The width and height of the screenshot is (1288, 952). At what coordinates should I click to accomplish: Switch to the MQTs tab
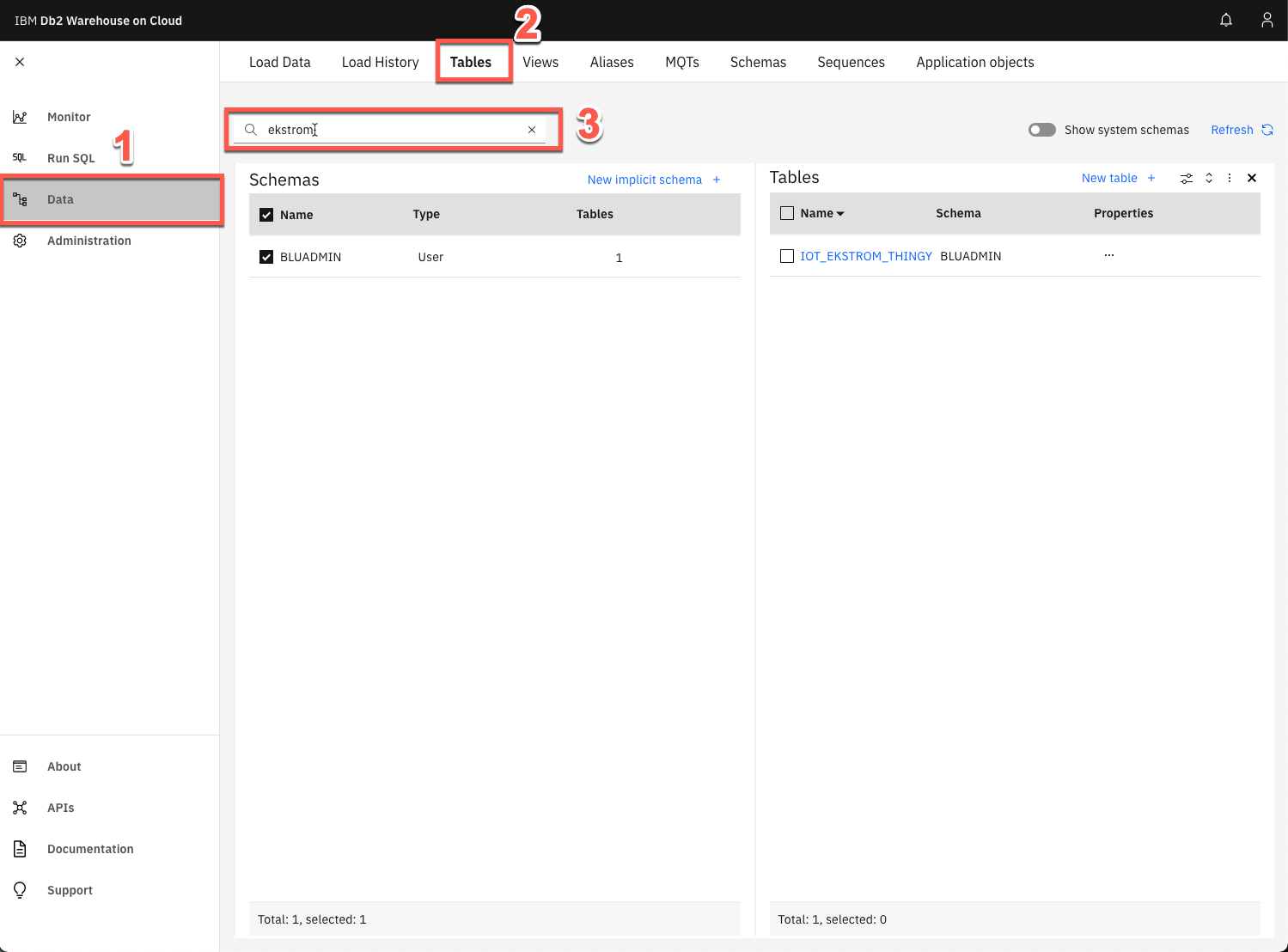(x=682, y=62)
